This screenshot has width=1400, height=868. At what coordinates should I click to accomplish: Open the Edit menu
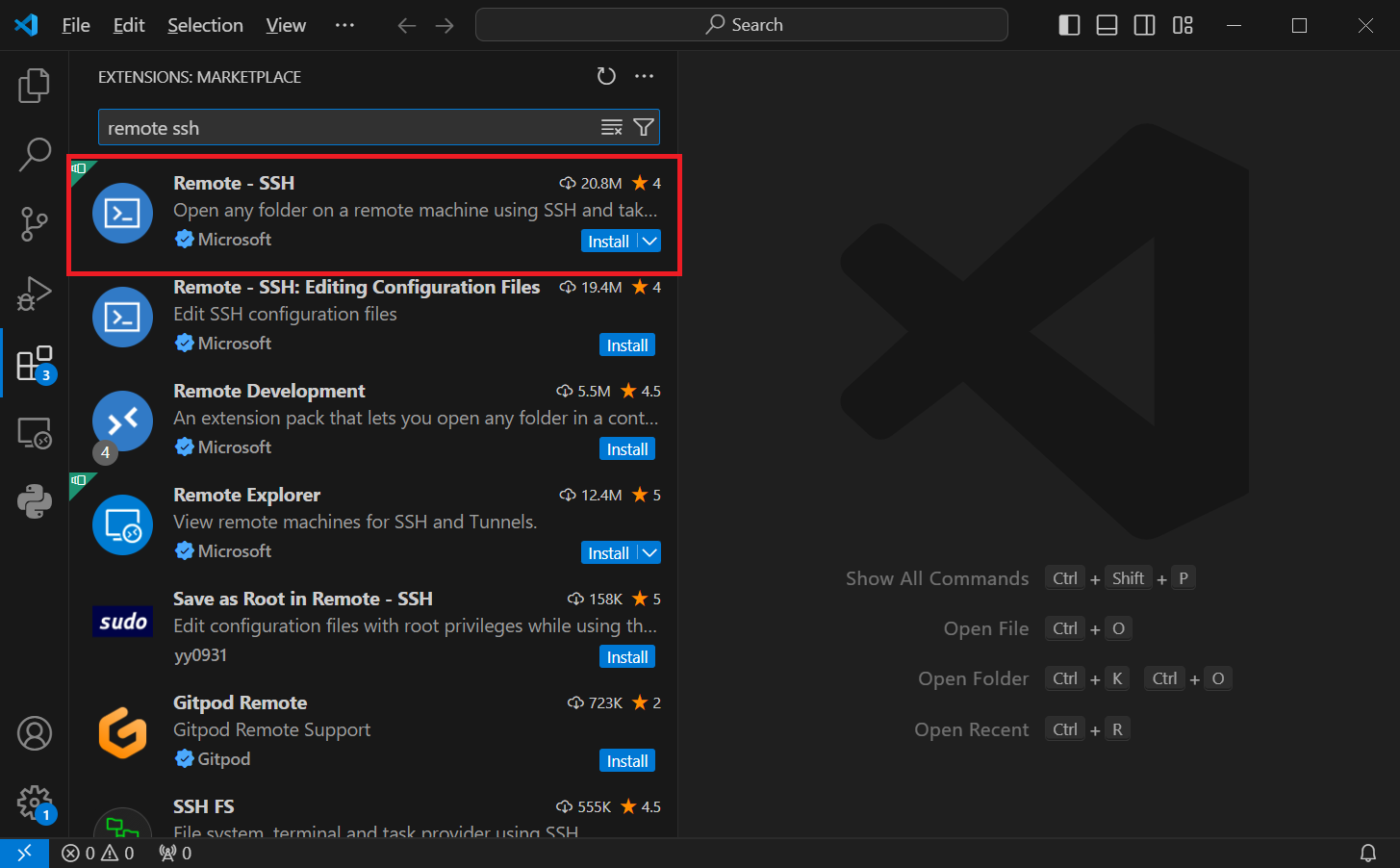point(129,25)
